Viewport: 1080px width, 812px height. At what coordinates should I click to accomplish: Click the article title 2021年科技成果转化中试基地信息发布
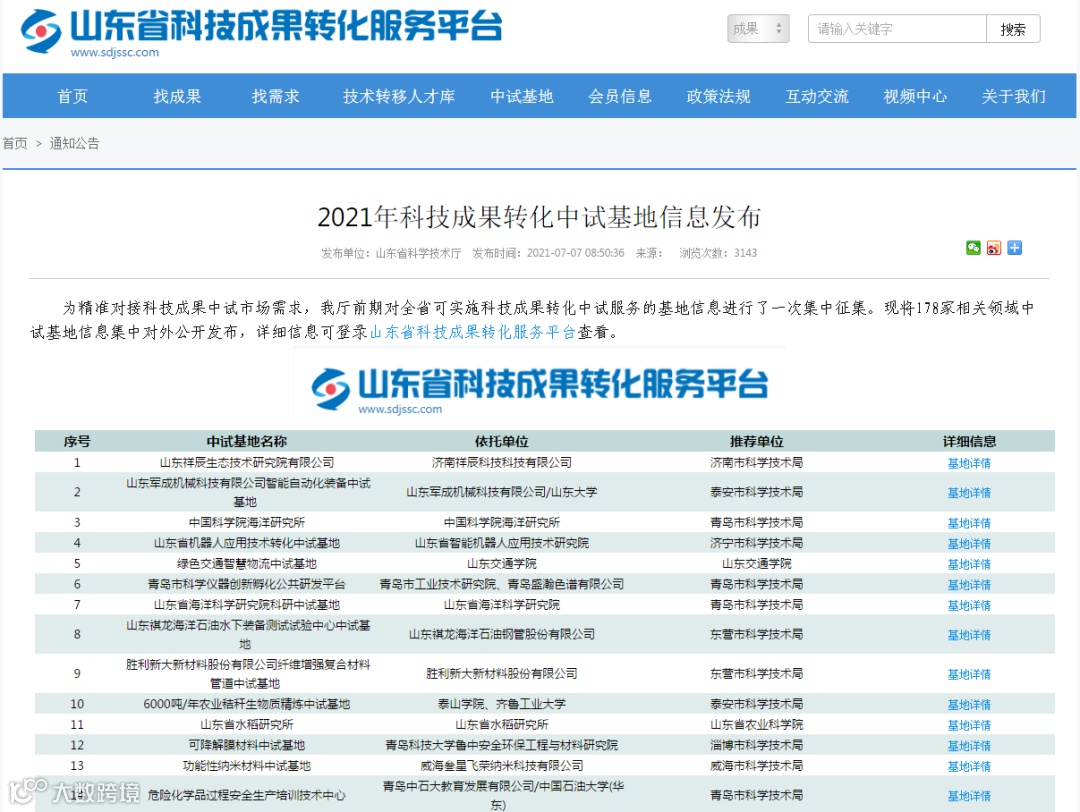[x=539, y=217]
